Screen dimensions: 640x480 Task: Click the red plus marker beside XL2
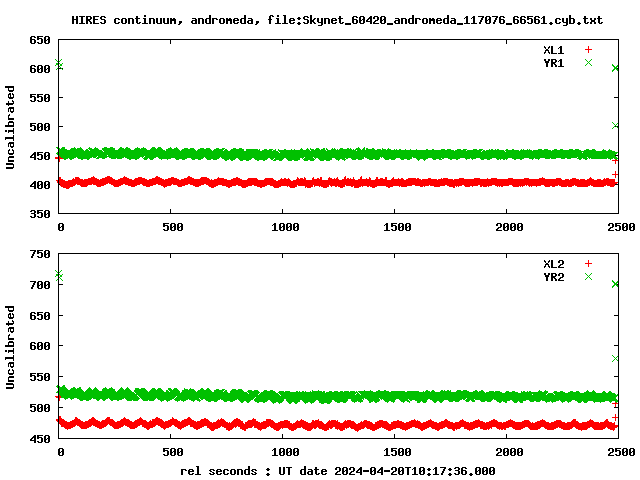pyautogui.click(x=588, y=264)
